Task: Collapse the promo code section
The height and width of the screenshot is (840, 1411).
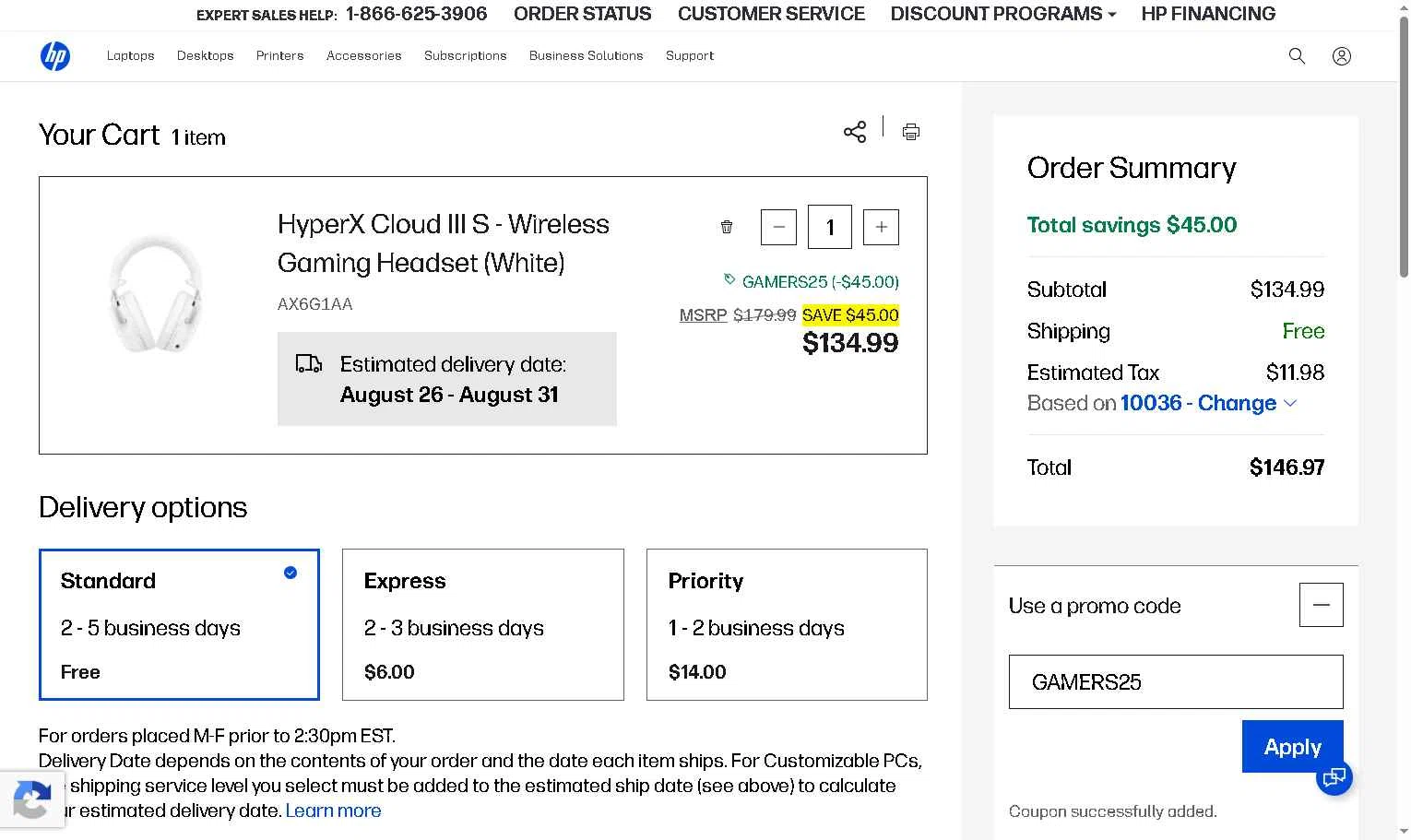Action: (1321, 605)
